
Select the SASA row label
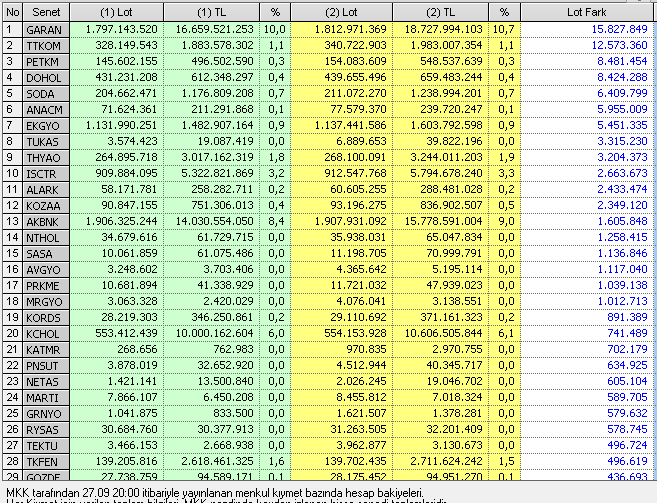tap(46, 254)
